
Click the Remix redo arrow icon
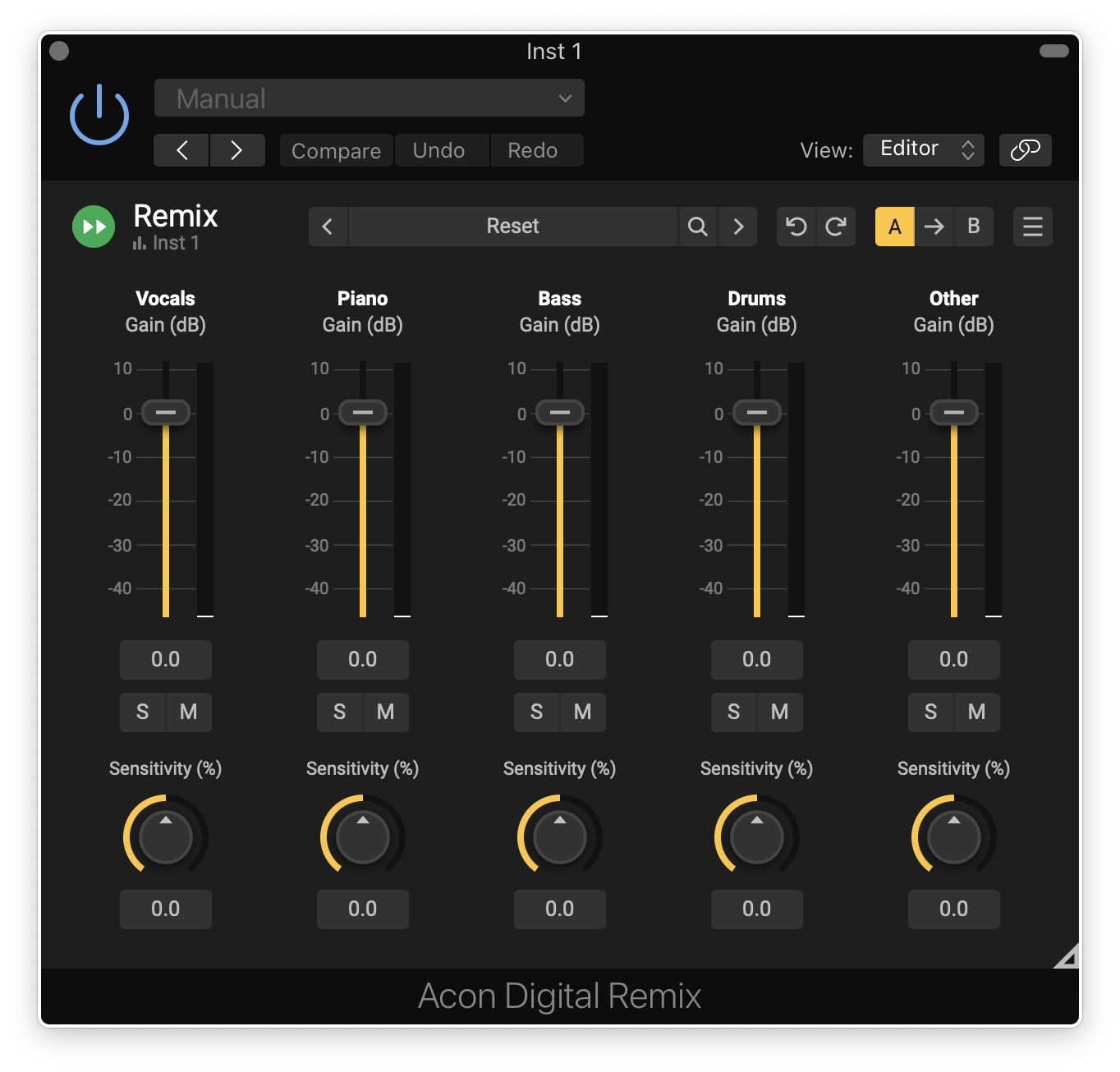click(836, 227)
